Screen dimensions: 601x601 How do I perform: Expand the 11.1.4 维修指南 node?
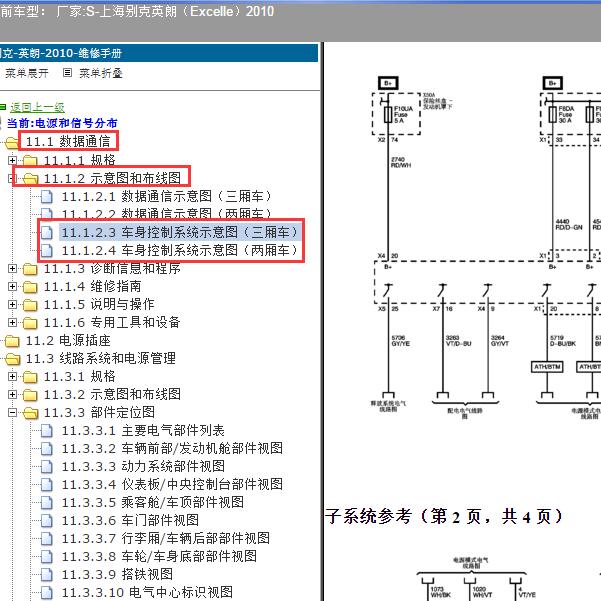[12, 286]
